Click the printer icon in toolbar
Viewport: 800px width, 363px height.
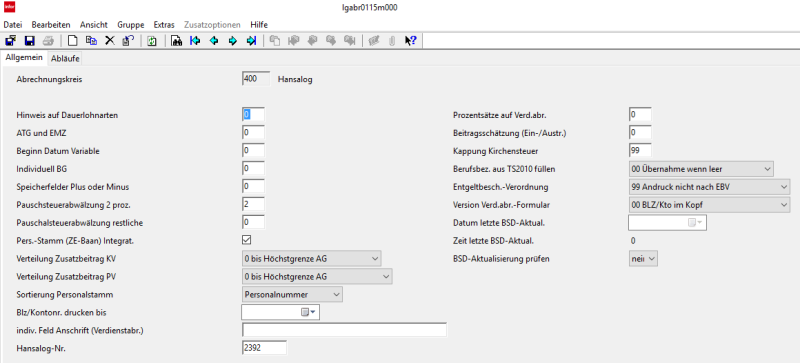coord(48,41)
